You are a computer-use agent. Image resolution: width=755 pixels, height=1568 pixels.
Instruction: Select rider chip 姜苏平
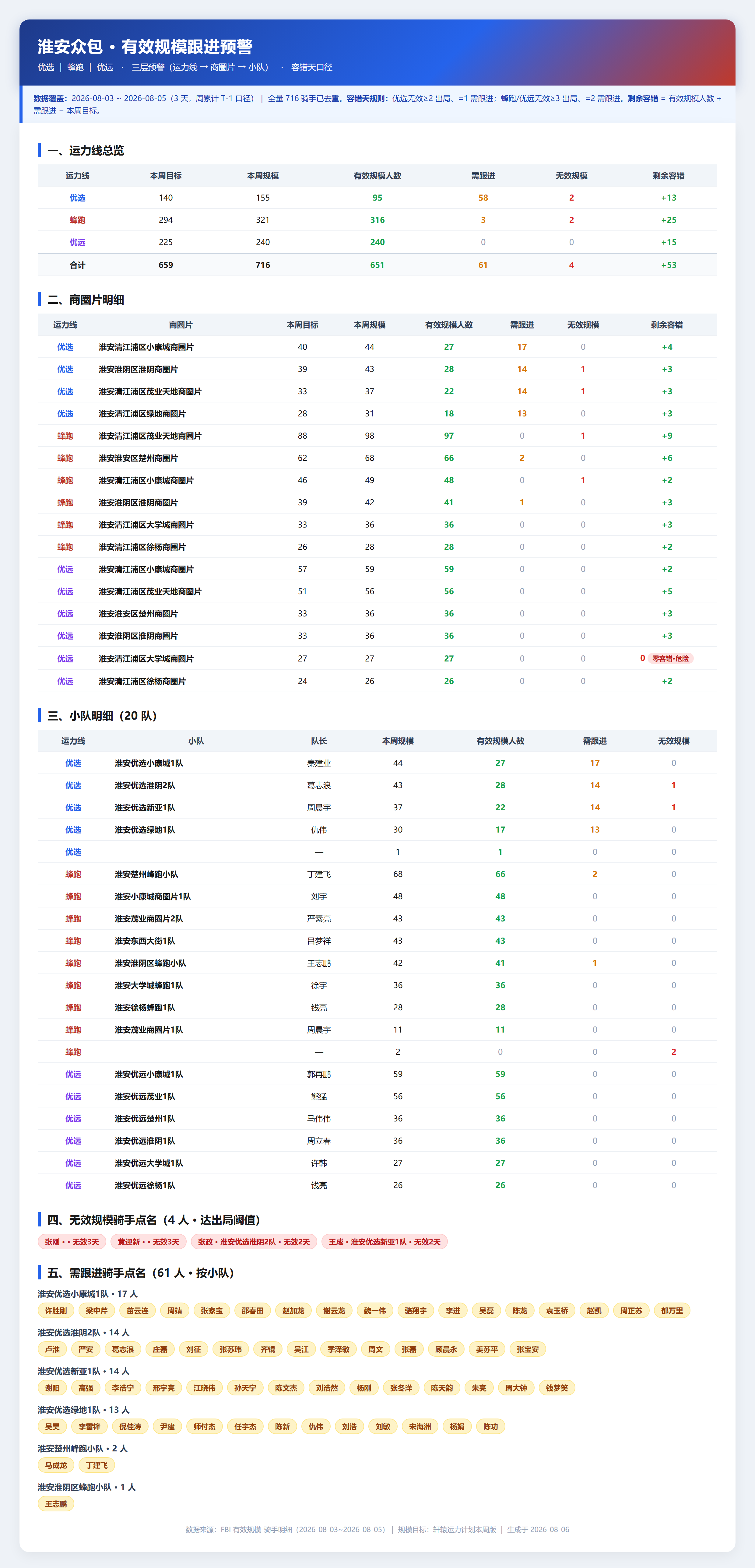pyautogui.click(x=487, y=1349)
